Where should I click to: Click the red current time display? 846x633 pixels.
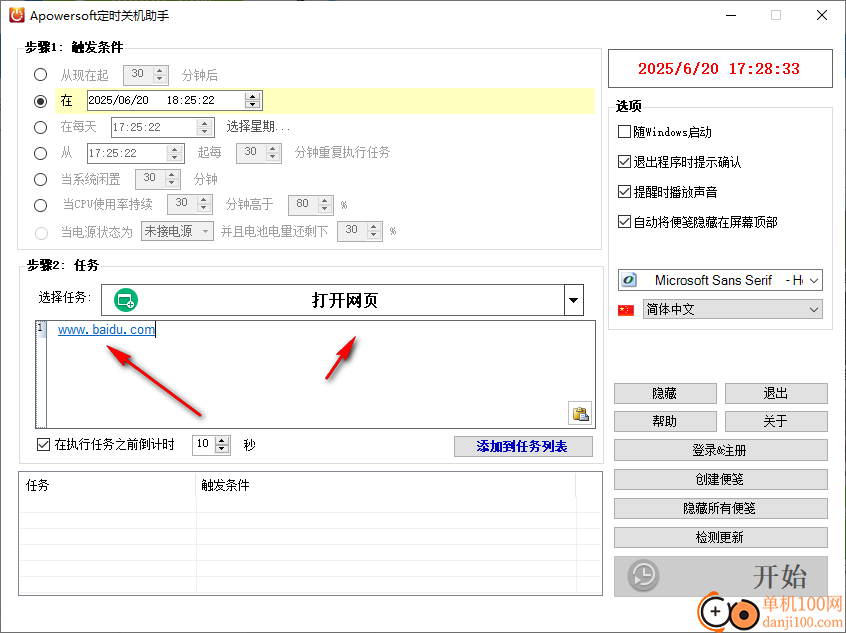[719, 69]
